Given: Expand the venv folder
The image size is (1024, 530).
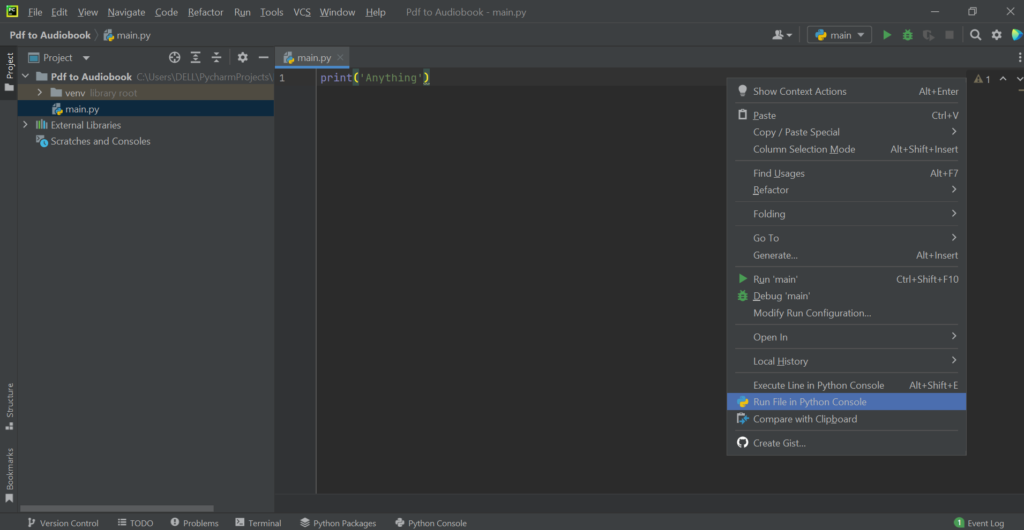Looking at the screenshot, I should pos(40,93).
